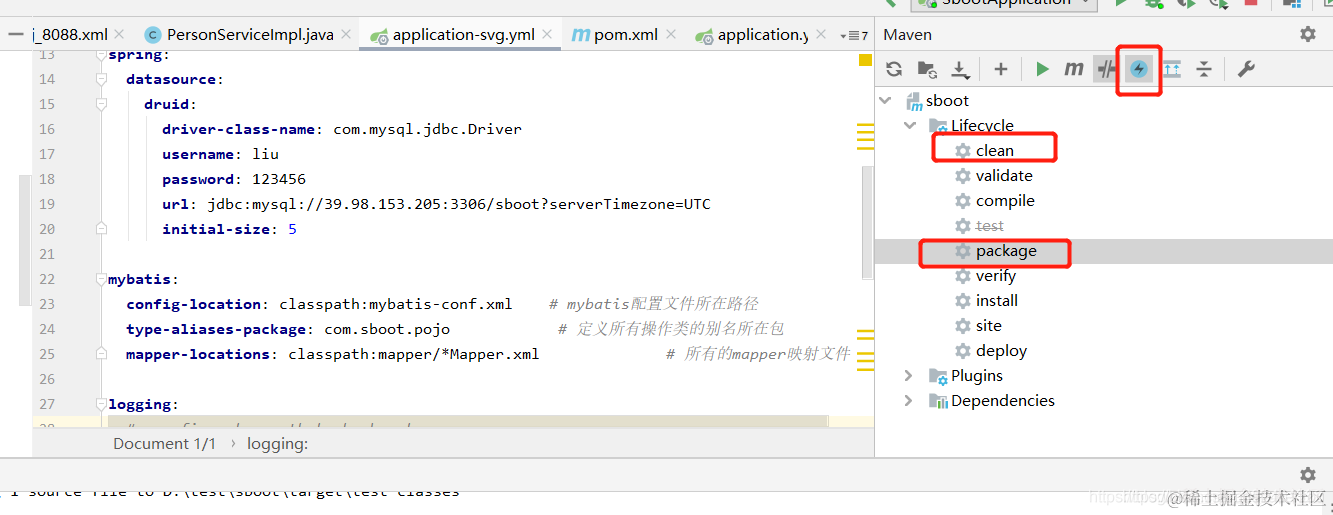Collapse the sboot project node
This screenshot has height=515, width=1333.
(884, 100)
